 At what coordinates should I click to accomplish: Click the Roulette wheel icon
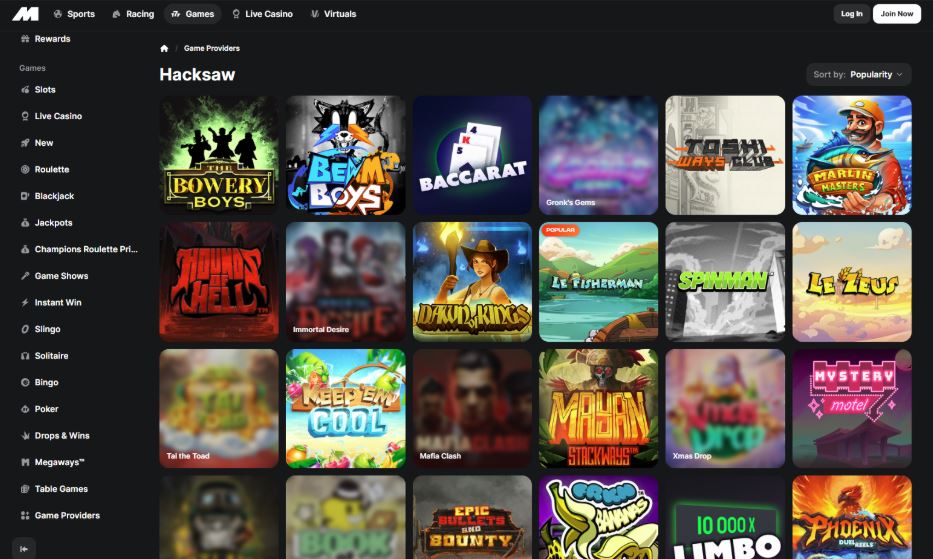(x=25, y=169)
